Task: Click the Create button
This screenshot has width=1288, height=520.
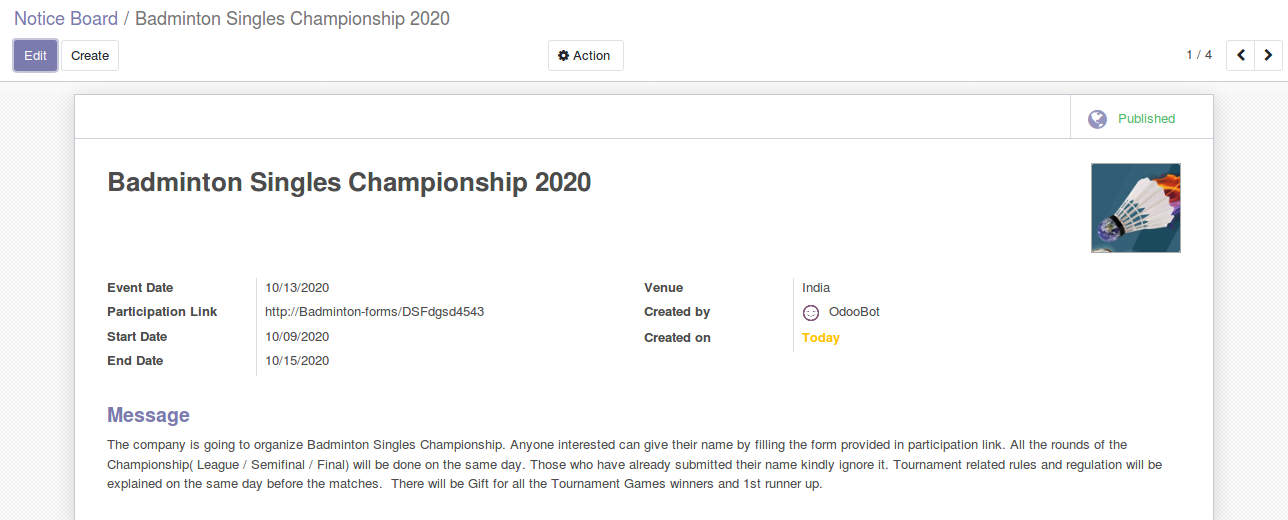Action: tap(90, 56)
